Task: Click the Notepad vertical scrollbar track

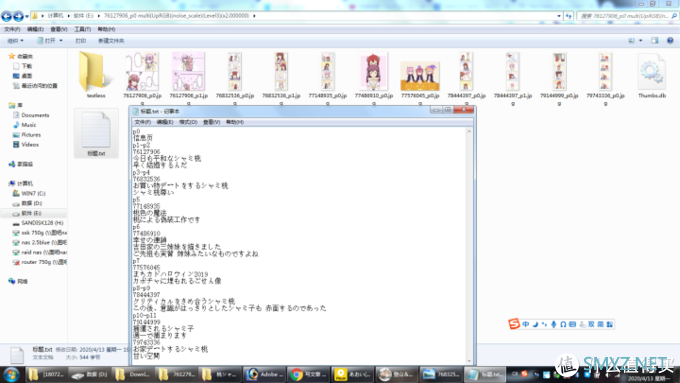Action: click(x=469, y=246)
